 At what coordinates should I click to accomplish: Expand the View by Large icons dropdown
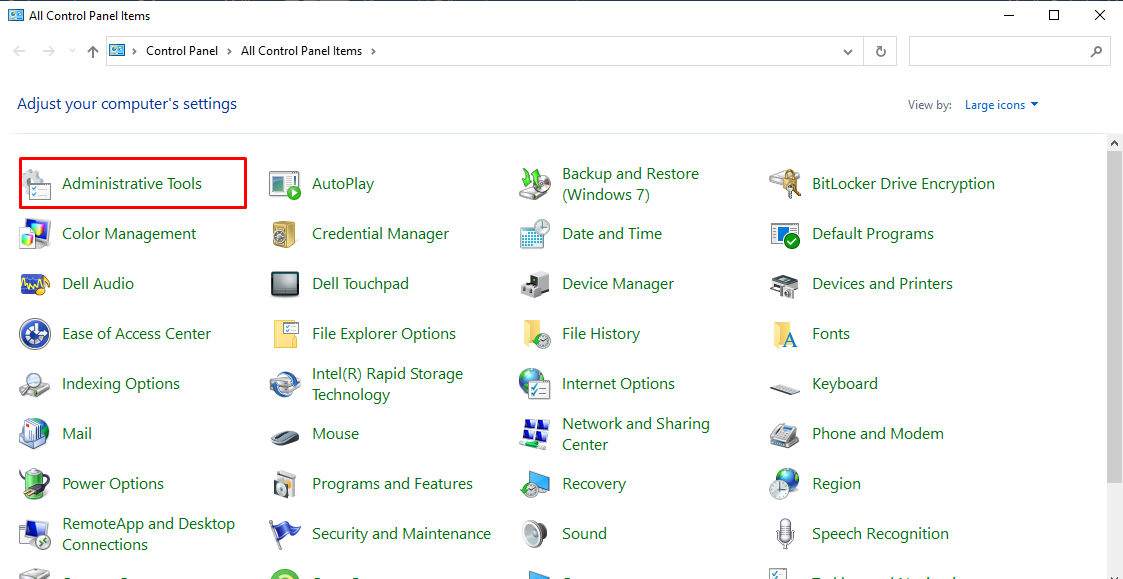click(x=1002, y=105)
